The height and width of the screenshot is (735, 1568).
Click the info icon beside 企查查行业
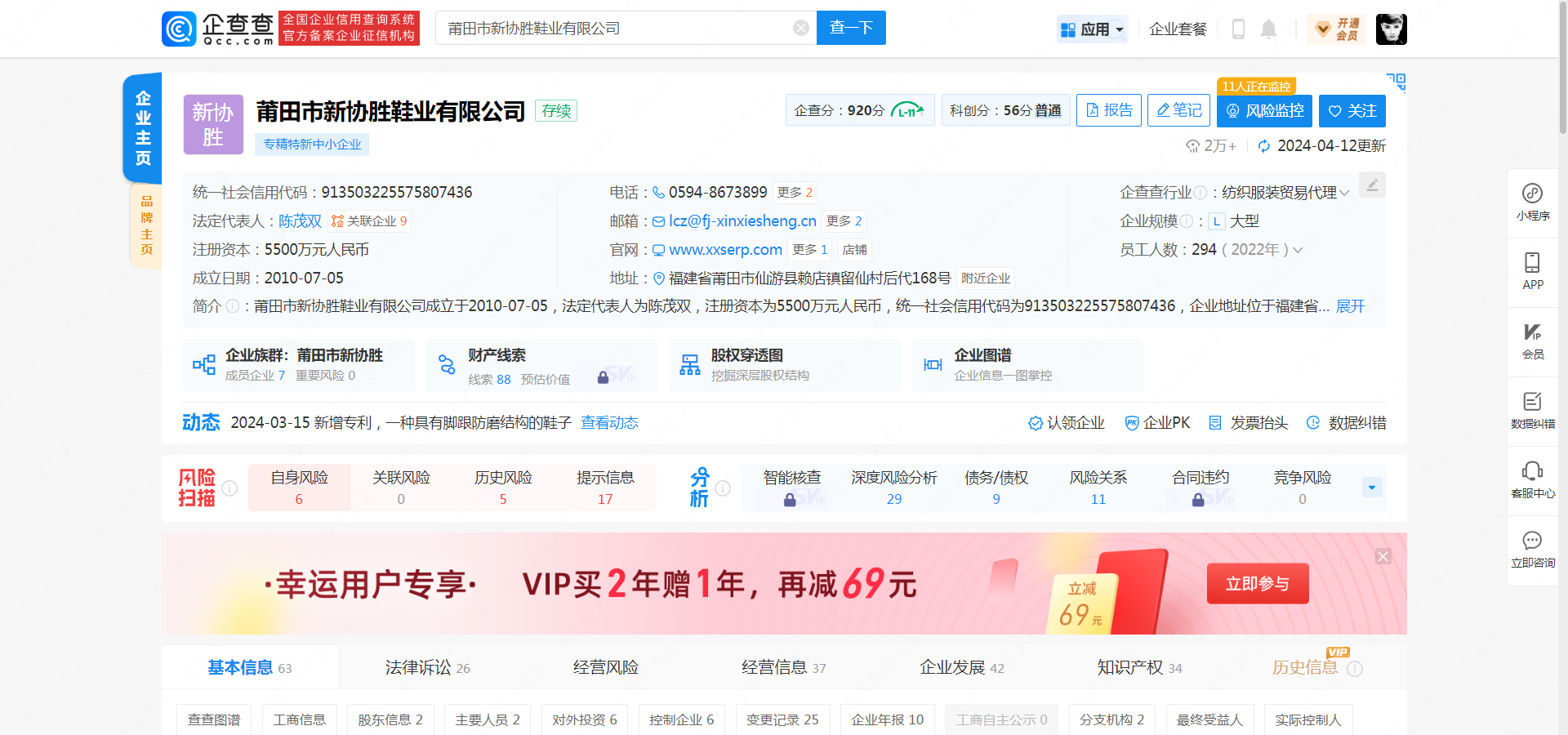pos(1200,193)
